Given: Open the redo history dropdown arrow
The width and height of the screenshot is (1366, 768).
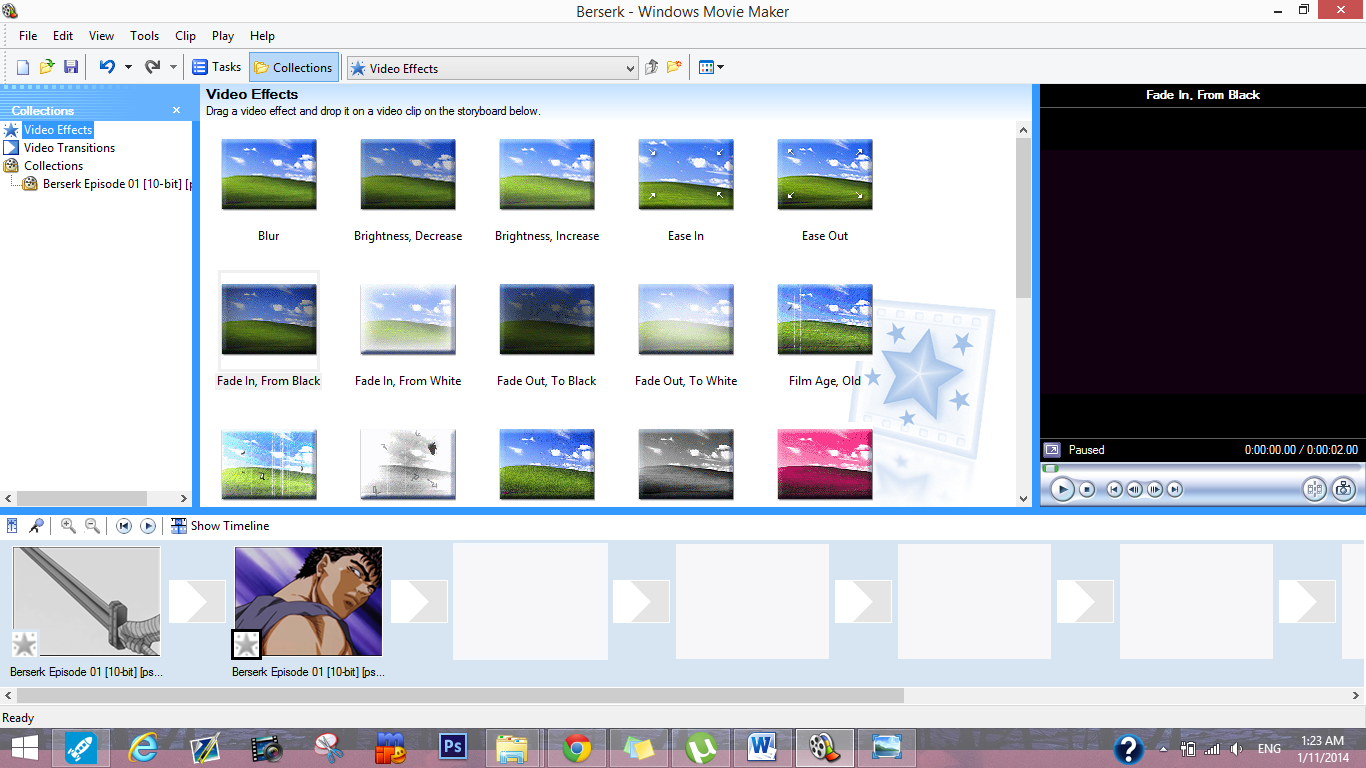Looking at the screenshot, I should tap(173, 67).
